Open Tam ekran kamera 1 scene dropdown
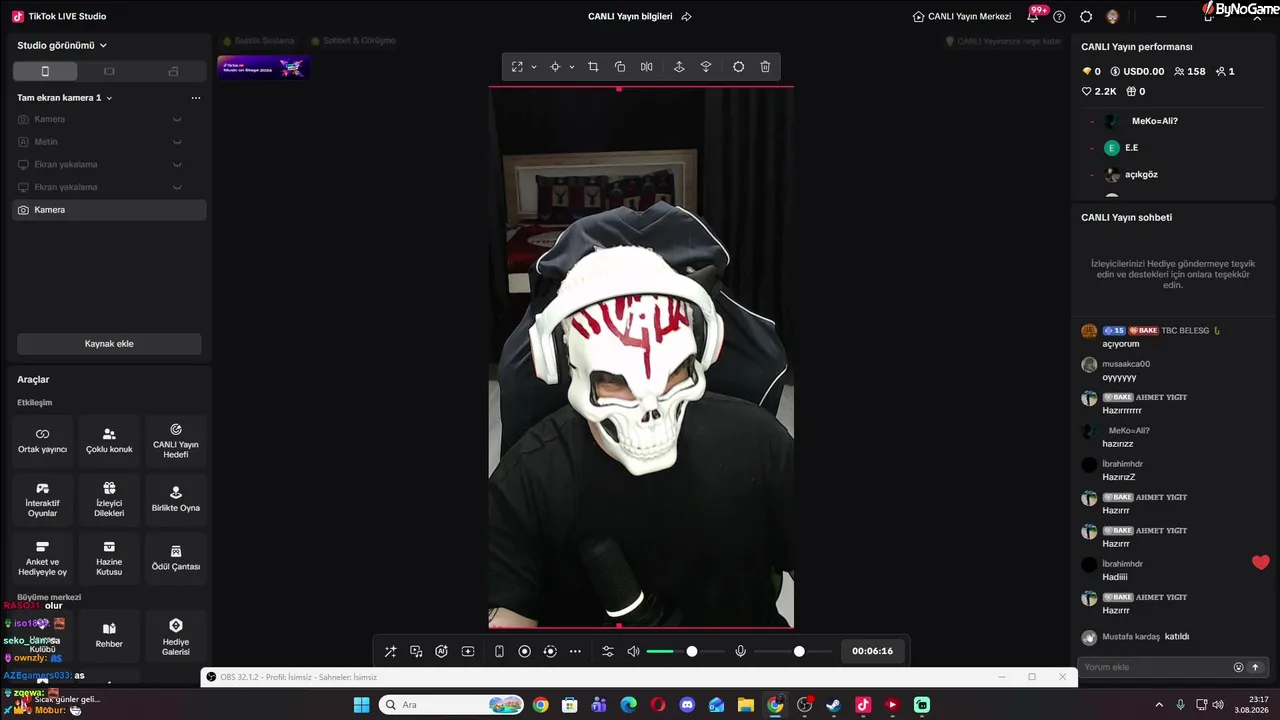This screenshot has width=1280, height=720. [x=65, y=98]
